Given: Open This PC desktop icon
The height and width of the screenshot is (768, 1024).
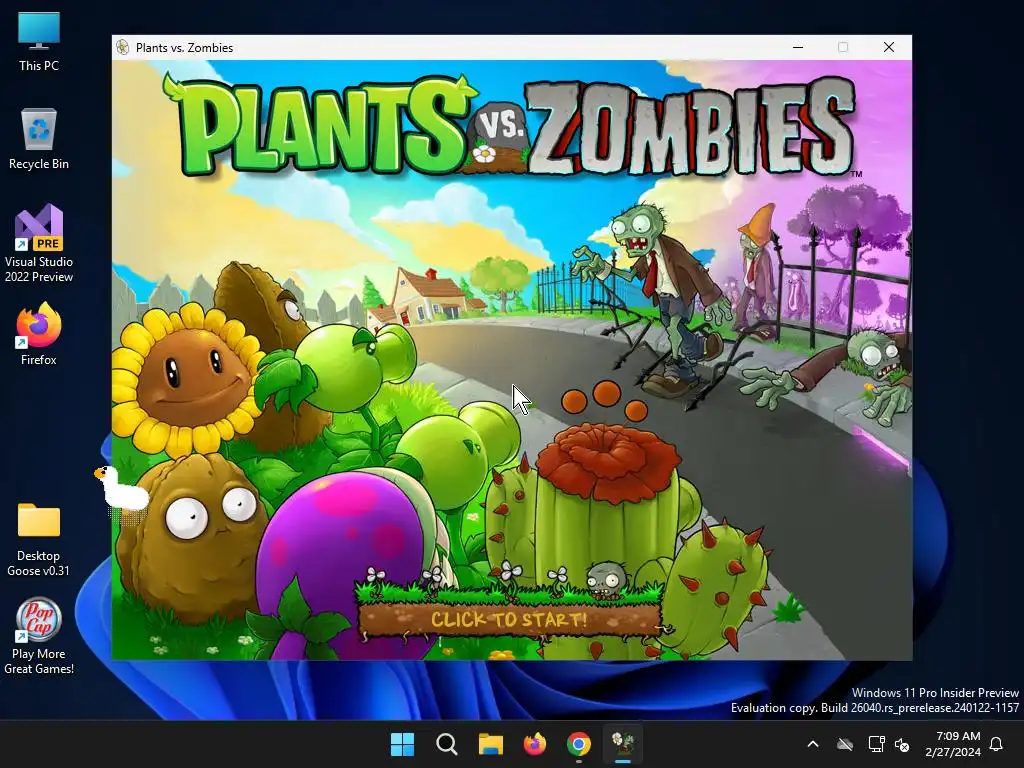Looking at the screenshot, I should coord(39,42).
